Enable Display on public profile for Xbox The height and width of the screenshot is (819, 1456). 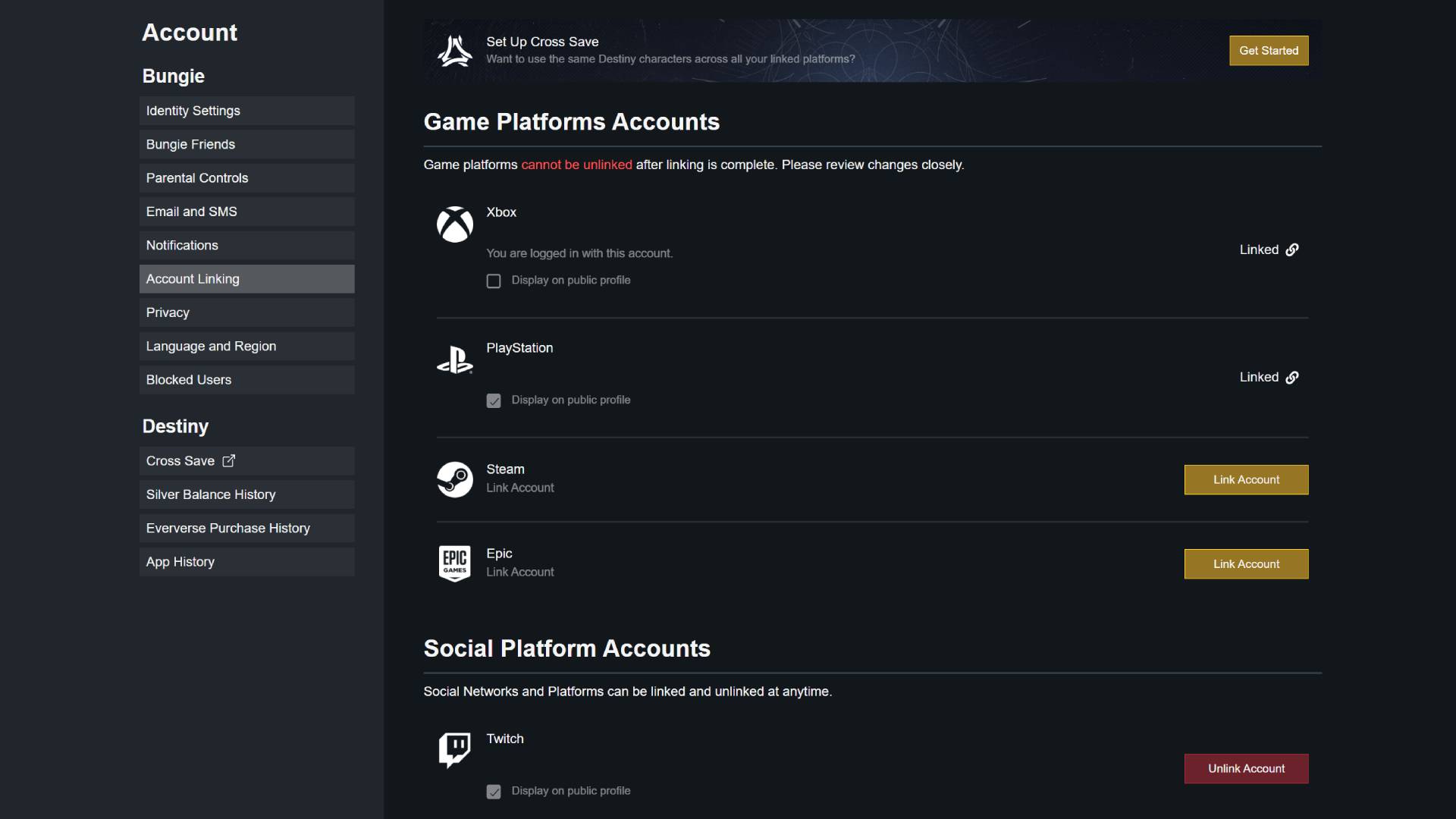click(x=494, y=281)
